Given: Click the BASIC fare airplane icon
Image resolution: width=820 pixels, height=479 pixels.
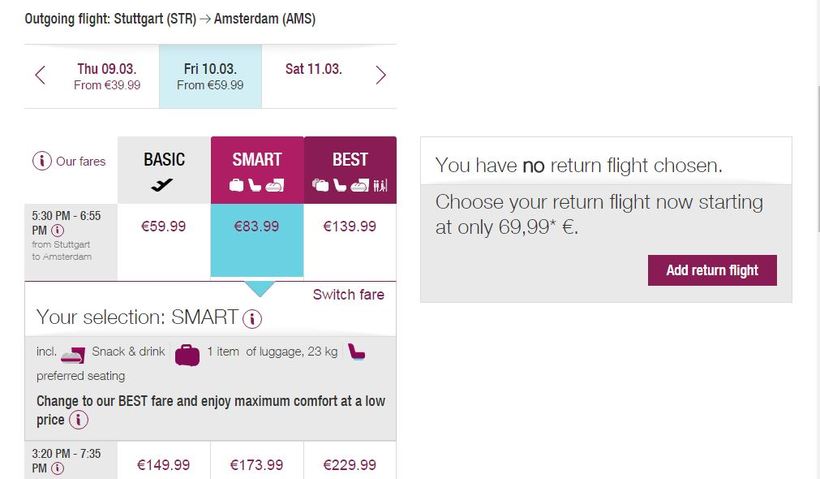Looking at the screenshot, I should point(163,185).
